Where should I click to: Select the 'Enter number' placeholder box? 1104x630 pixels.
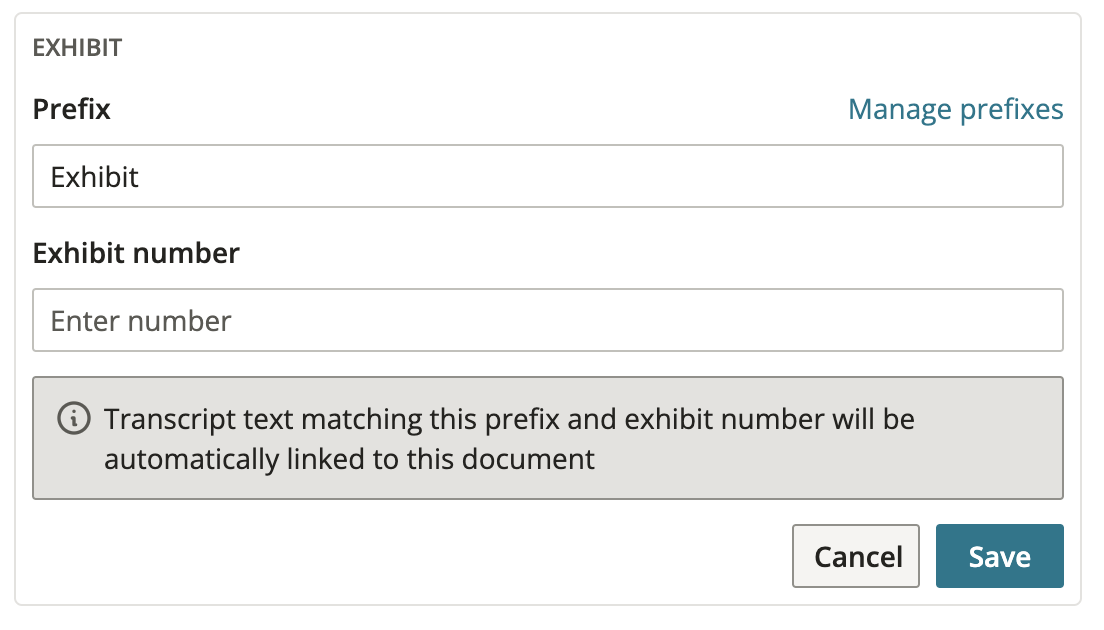547,321
